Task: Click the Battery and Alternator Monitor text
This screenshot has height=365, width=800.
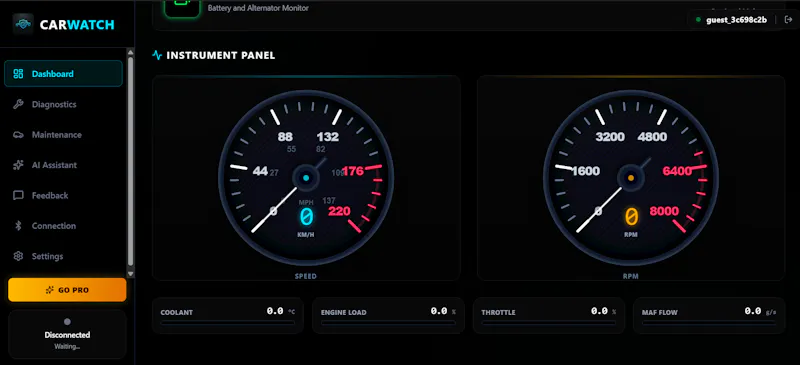Action: pos(258,8)
